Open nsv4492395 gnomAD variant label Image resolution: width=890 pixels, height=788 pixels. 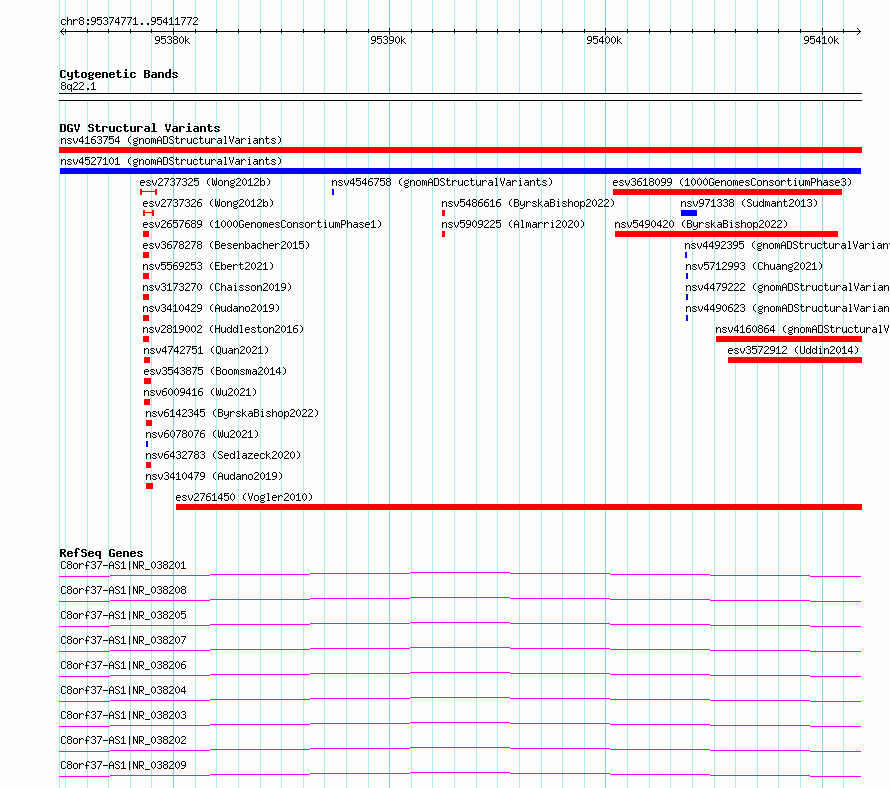pos(787,245)
